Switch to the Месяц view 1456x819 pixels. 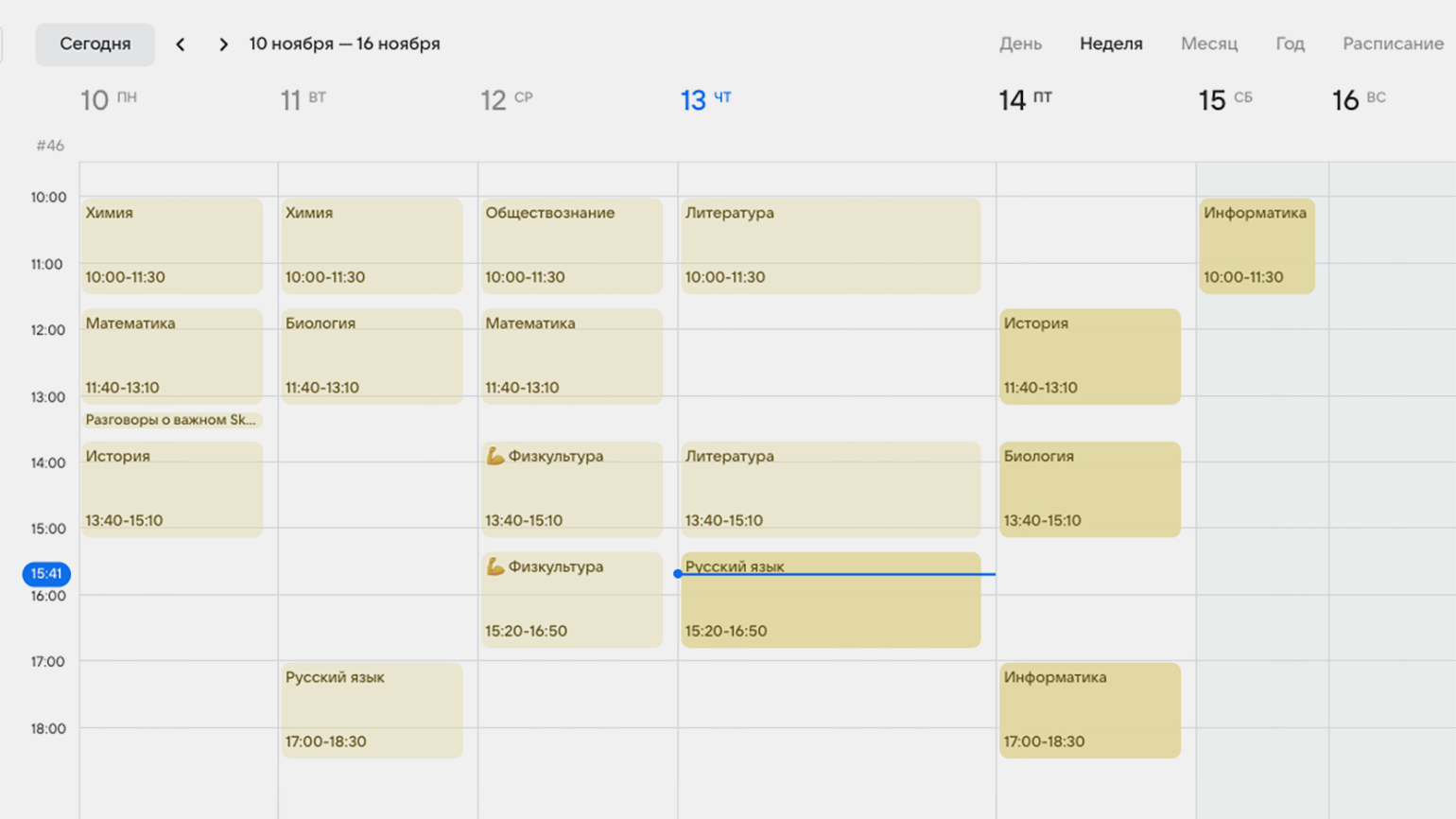(x=1208, y=44)
